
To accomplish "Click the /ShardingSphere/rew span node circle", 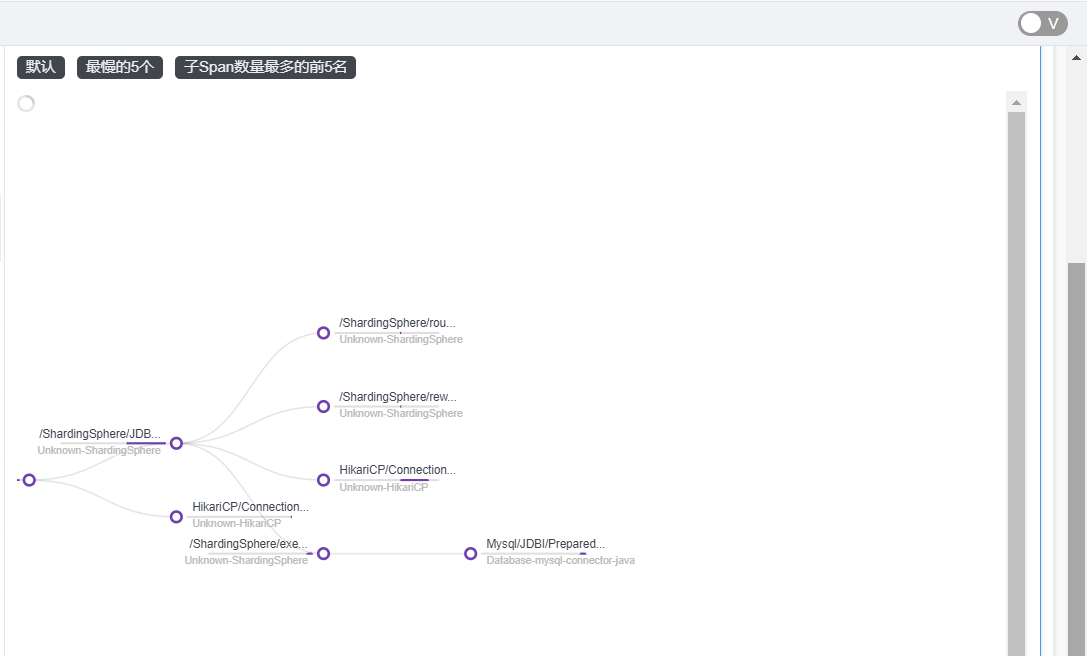I will pos(323,405).
